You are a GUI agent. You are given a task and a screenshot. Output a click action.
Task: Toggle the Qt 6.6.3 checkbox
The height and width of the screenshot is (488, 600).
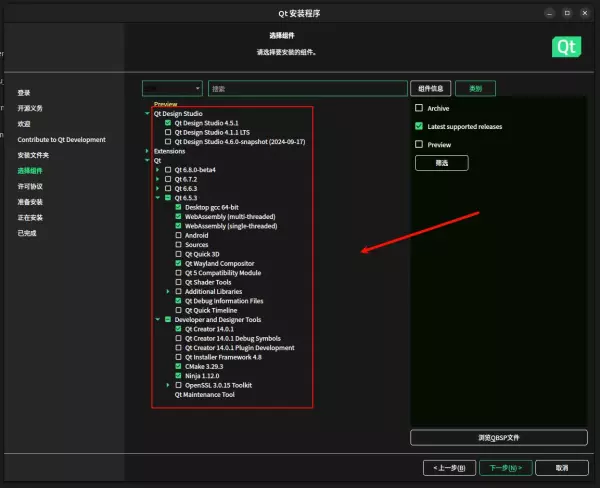(x=168, y=188)
